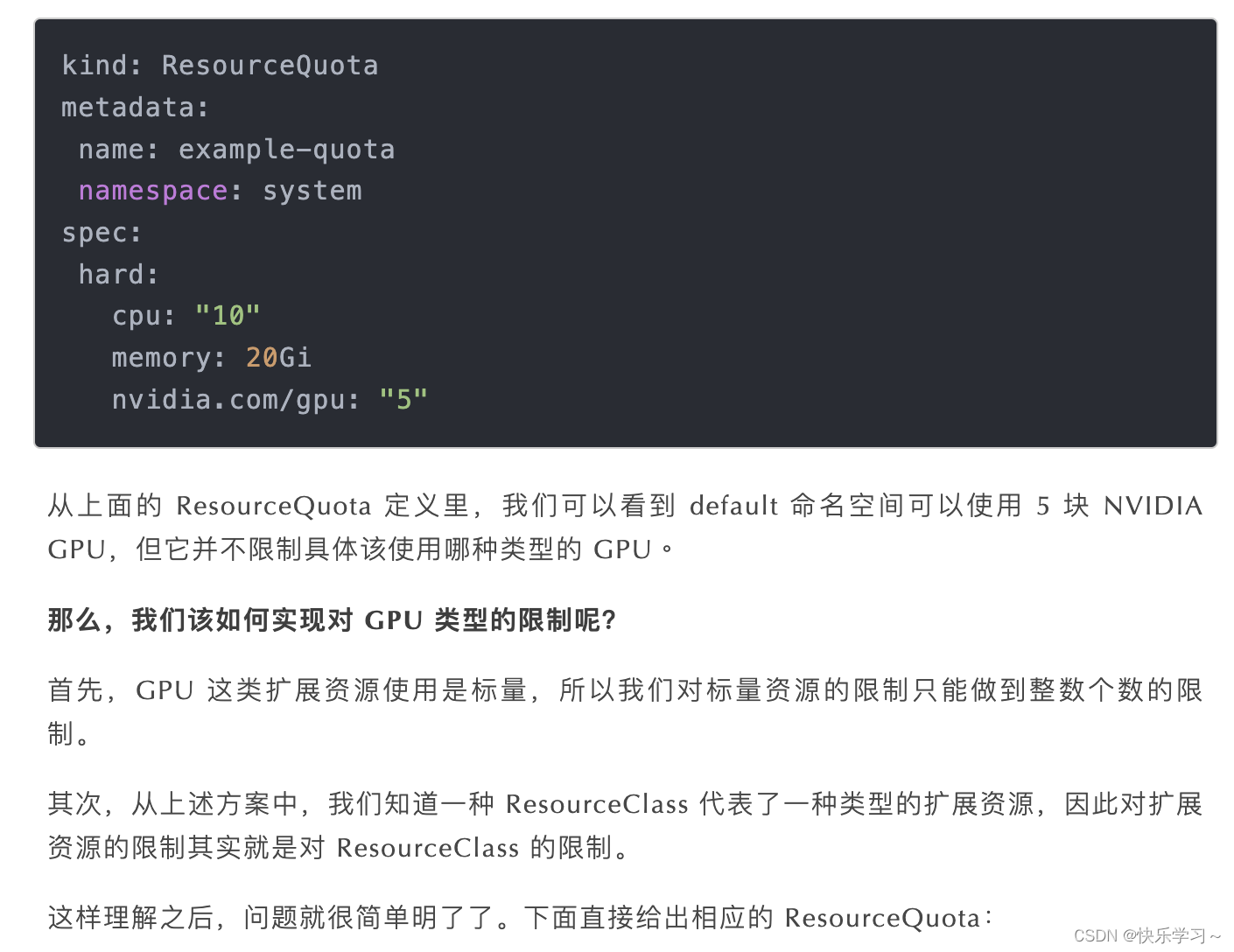Click the last line starting "这样理解之后"

point(520,918)
